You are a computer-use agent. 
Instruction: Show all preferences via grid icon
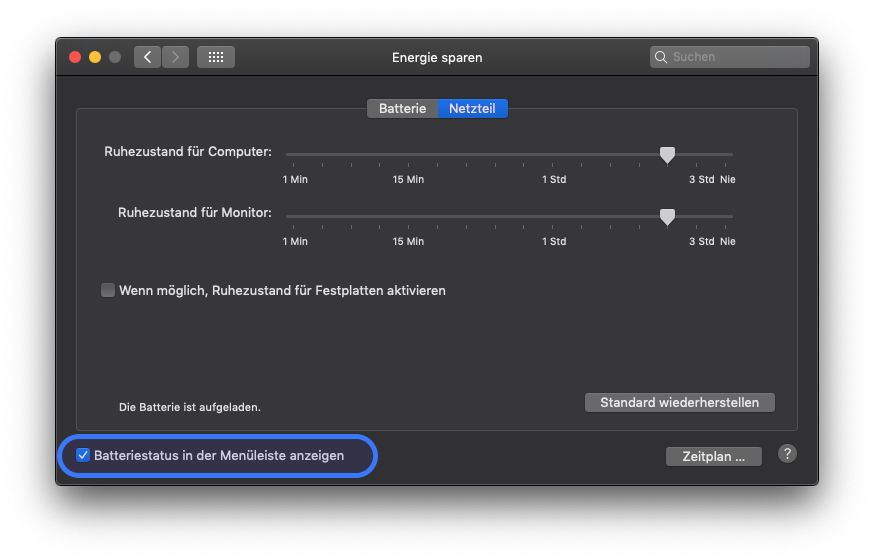(x=216, y=57)
